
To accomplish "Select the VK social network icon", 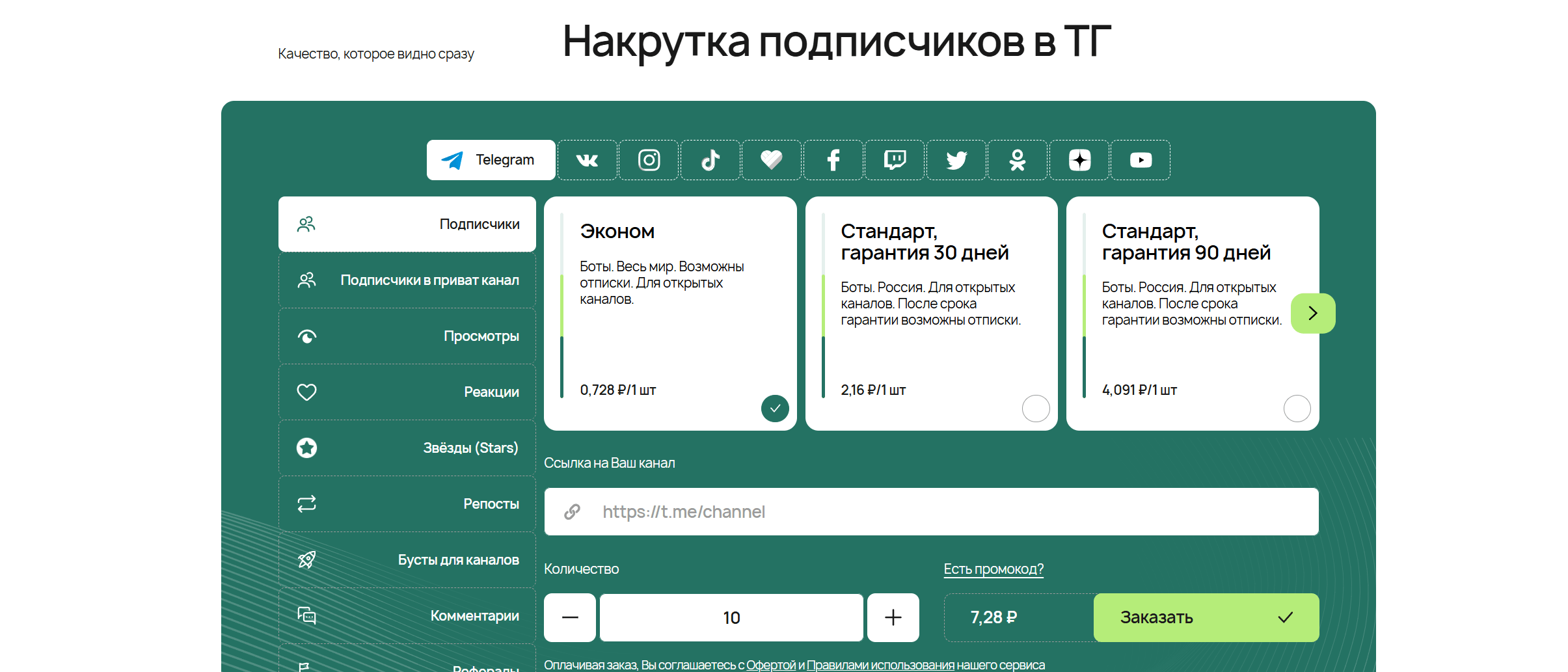I will point(587,160).
